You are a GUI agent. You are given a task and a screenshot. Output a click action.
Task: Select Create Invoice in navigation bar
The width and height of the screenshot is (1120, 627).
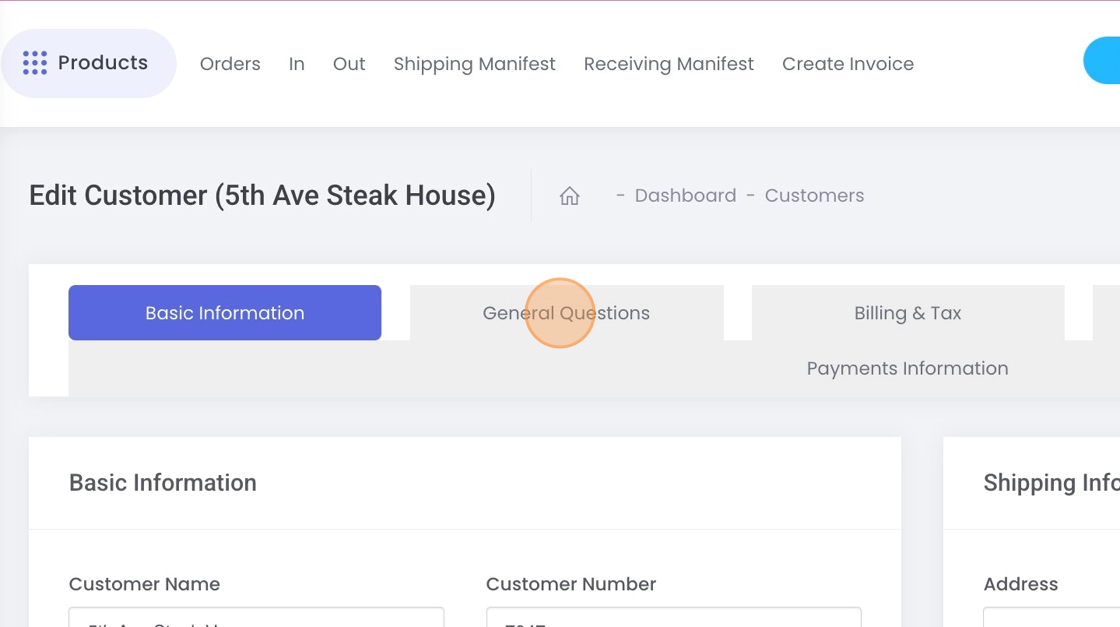tap(847, 64)
